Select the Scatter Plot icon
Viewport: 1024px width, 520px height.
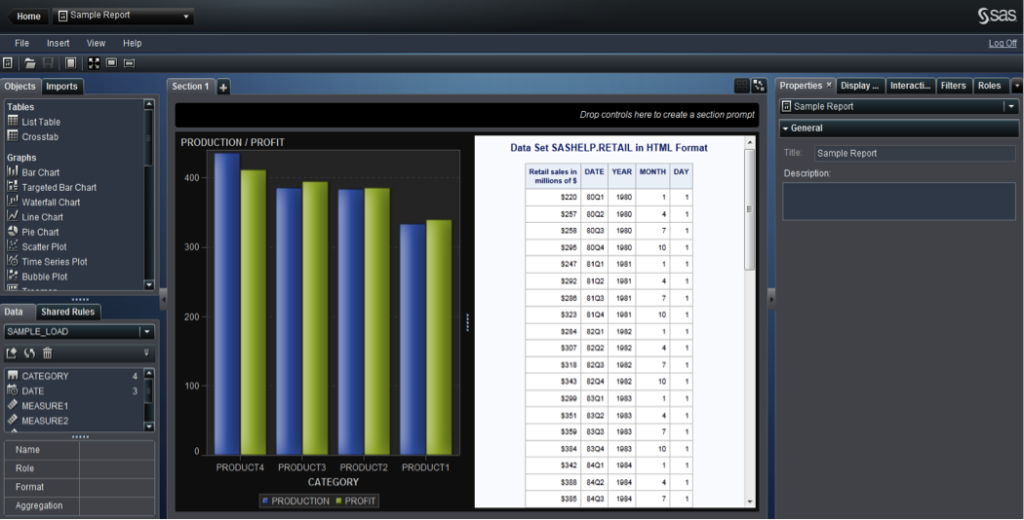(x=12, y=246)
